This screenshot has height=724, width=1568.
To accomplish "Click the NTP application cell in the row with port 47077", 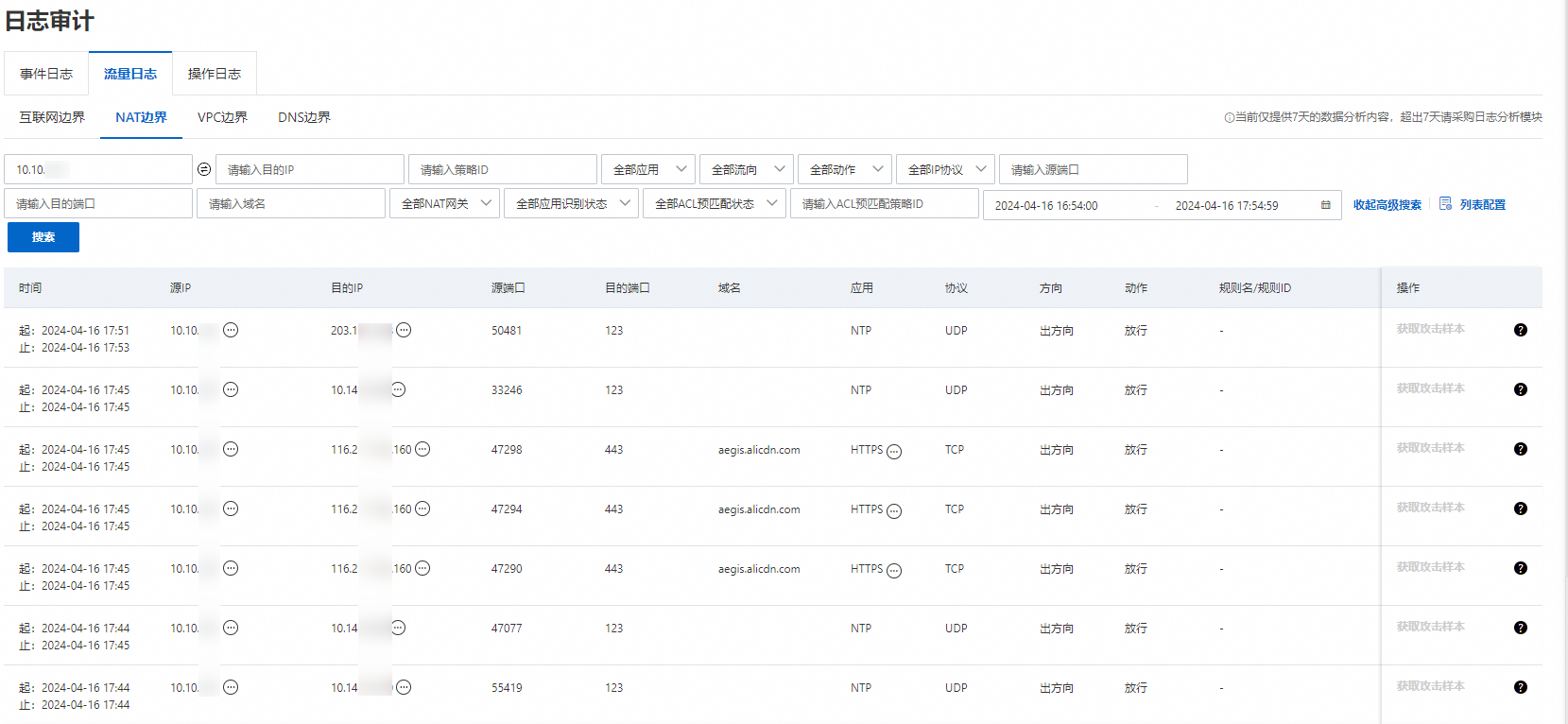I will point(861,629).
